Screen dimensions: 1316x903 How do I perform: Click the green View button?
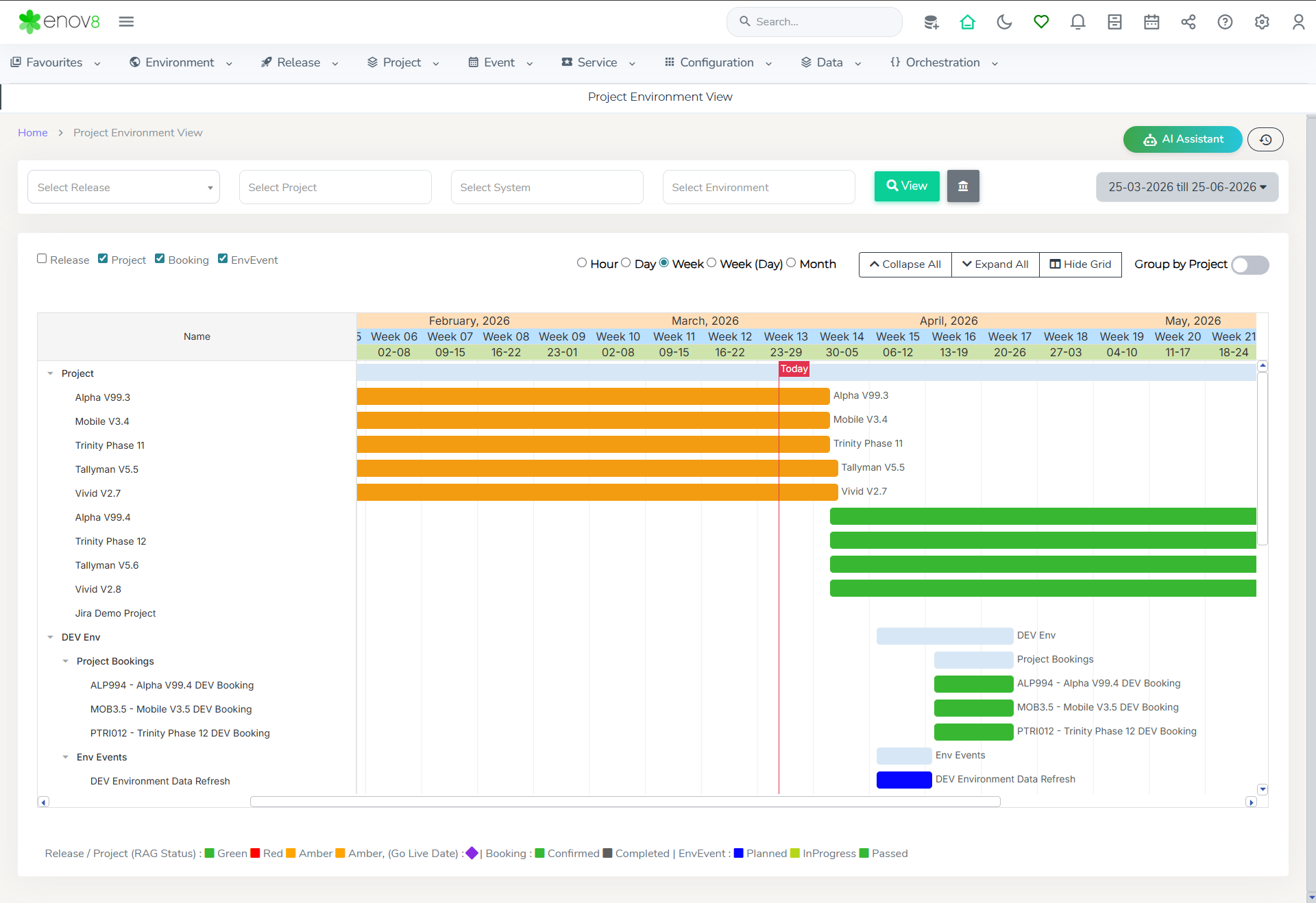[906, 186]
